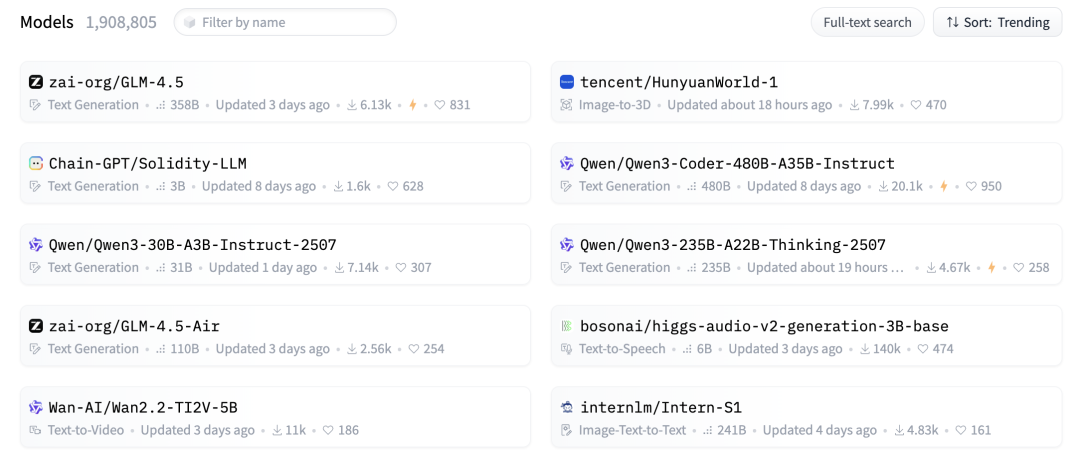Click the 6B parameter size on higgs-audio card

(x=705, y=349)
